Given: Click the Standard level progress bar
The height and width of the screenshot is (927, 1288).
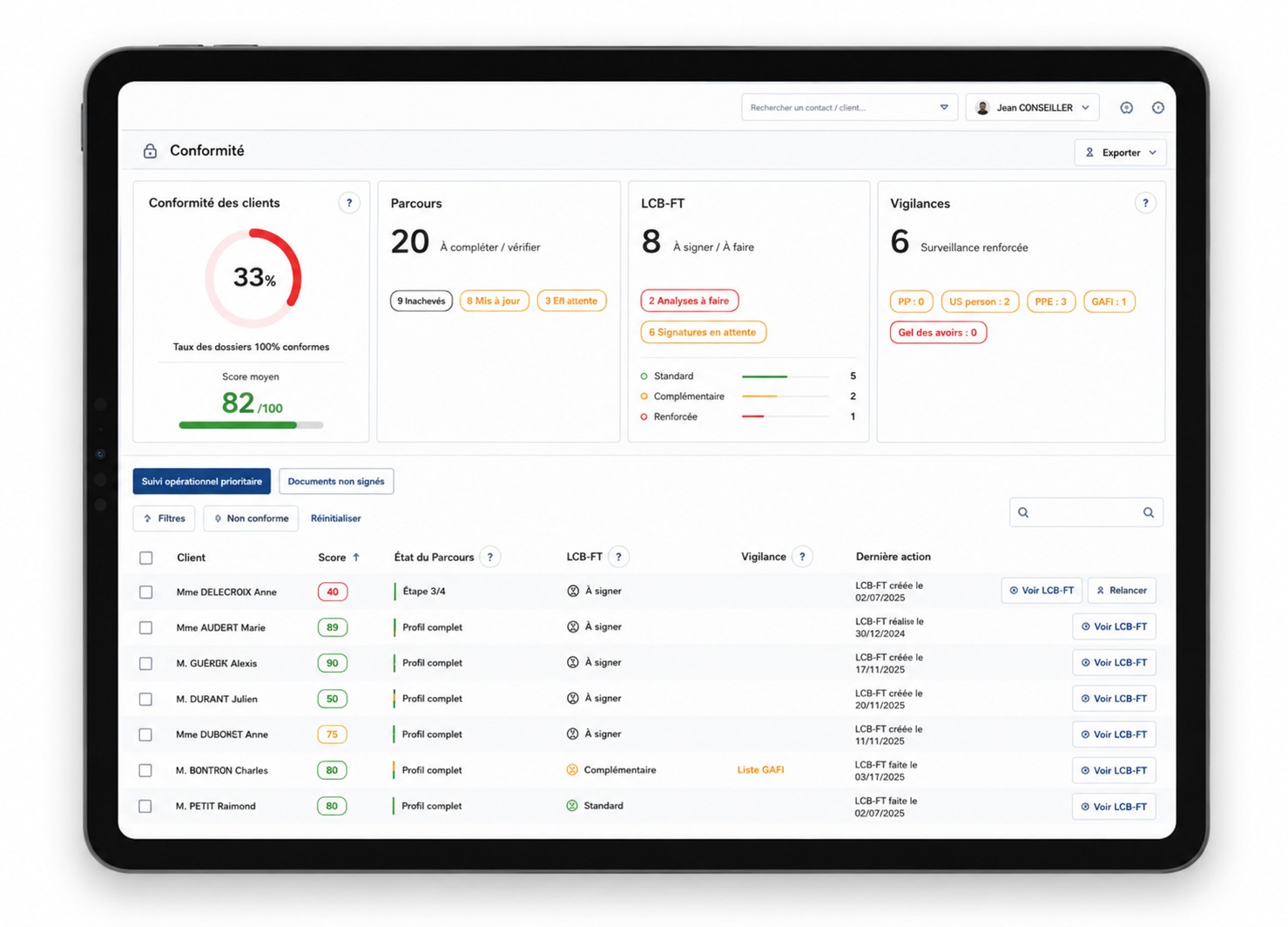Looking at the screenshot, I should [786, 376].
